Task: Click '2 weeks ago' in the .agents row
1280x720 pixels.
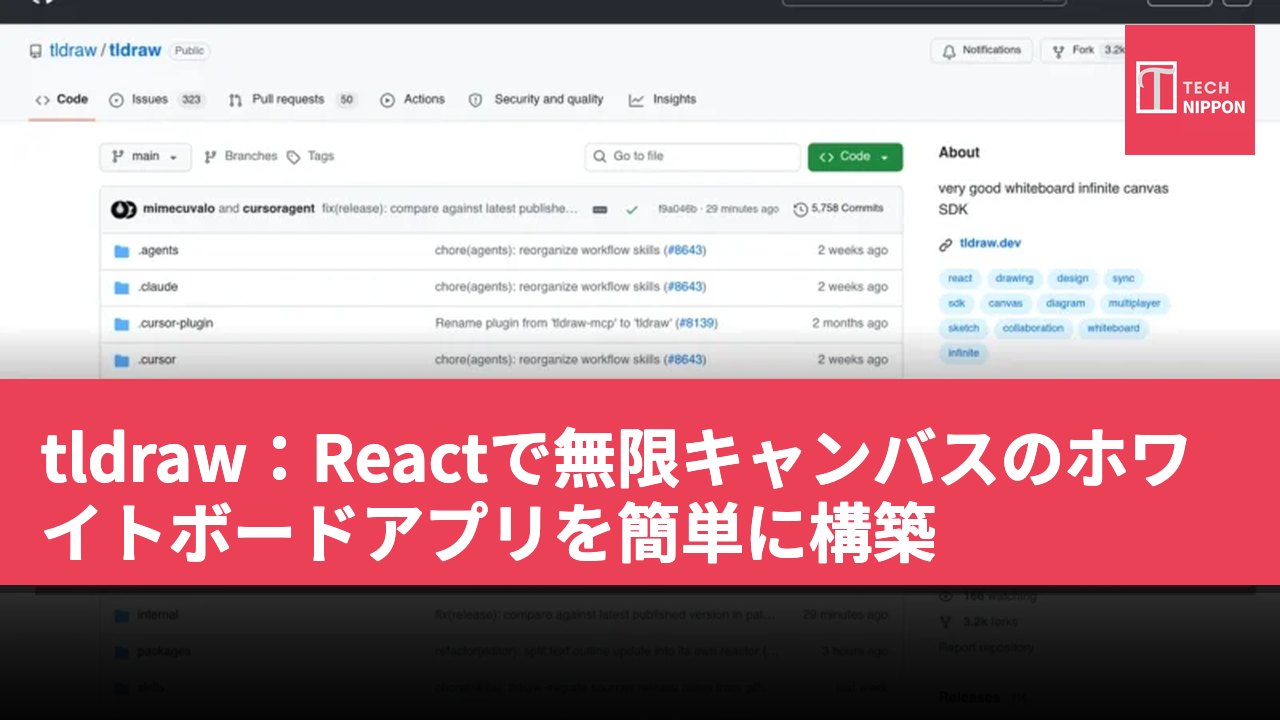Action: (853, 251)
